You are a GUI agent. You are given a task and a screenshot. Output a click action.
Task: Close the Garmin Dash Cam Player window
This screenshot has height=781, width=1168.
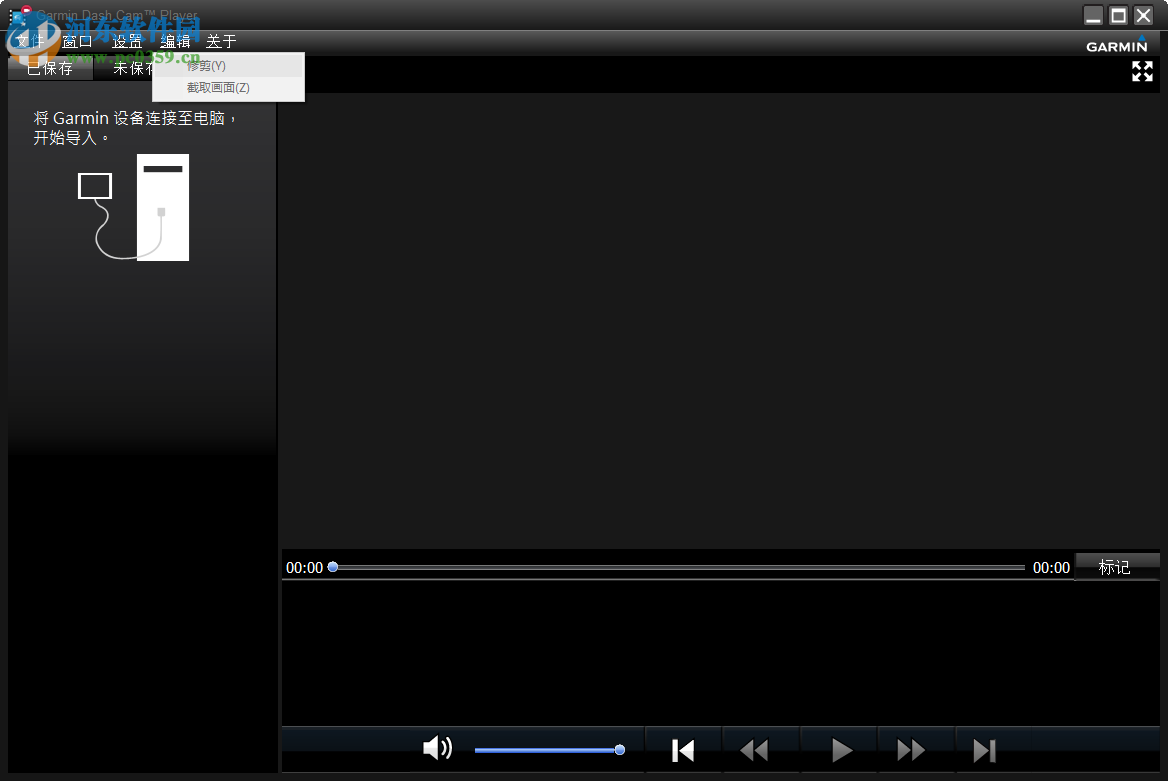pos(1143,16)
